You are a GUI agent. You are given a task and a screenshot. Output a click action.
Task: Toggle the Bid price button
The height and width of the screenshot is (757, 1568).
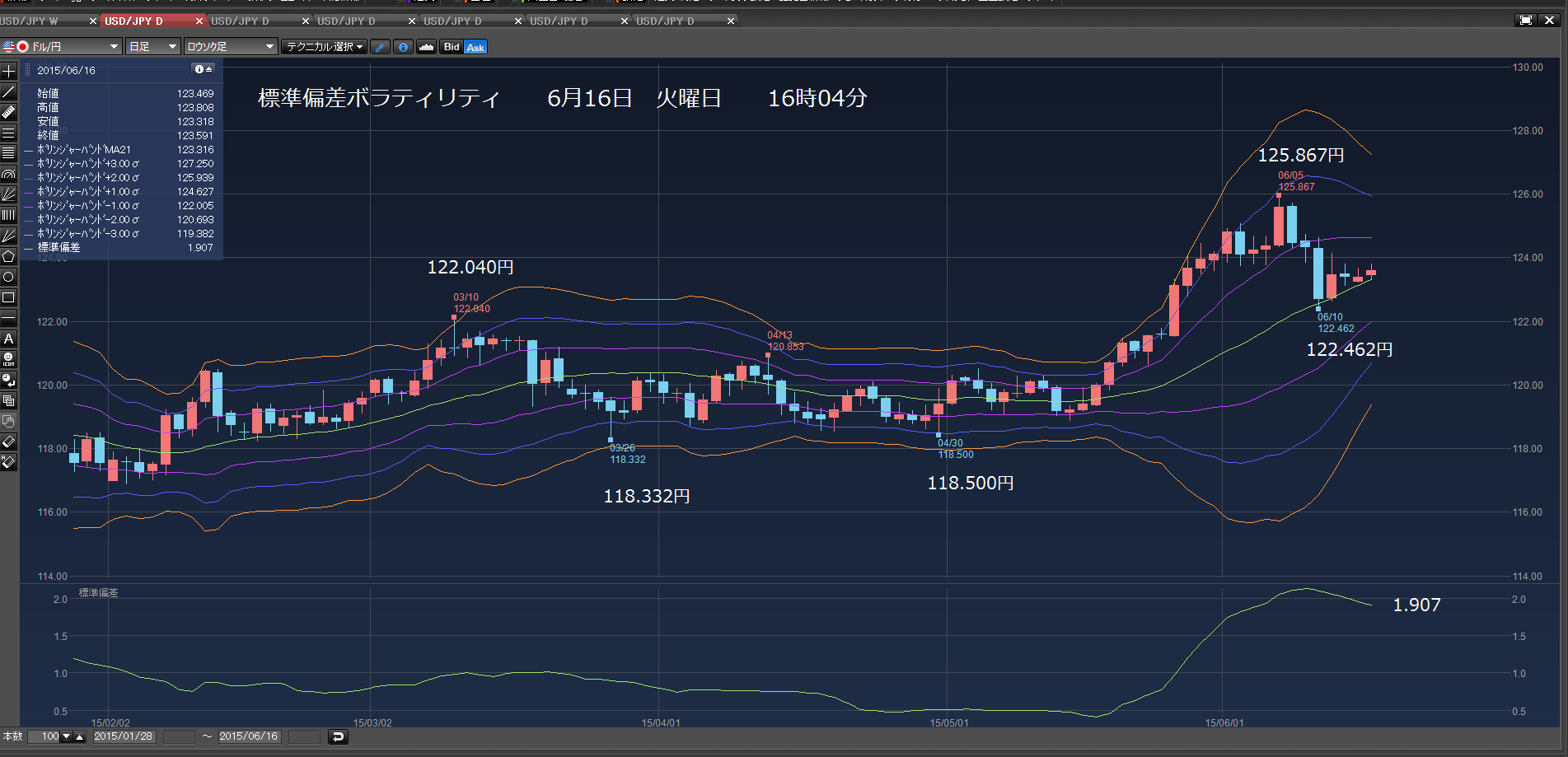point(452,47)
